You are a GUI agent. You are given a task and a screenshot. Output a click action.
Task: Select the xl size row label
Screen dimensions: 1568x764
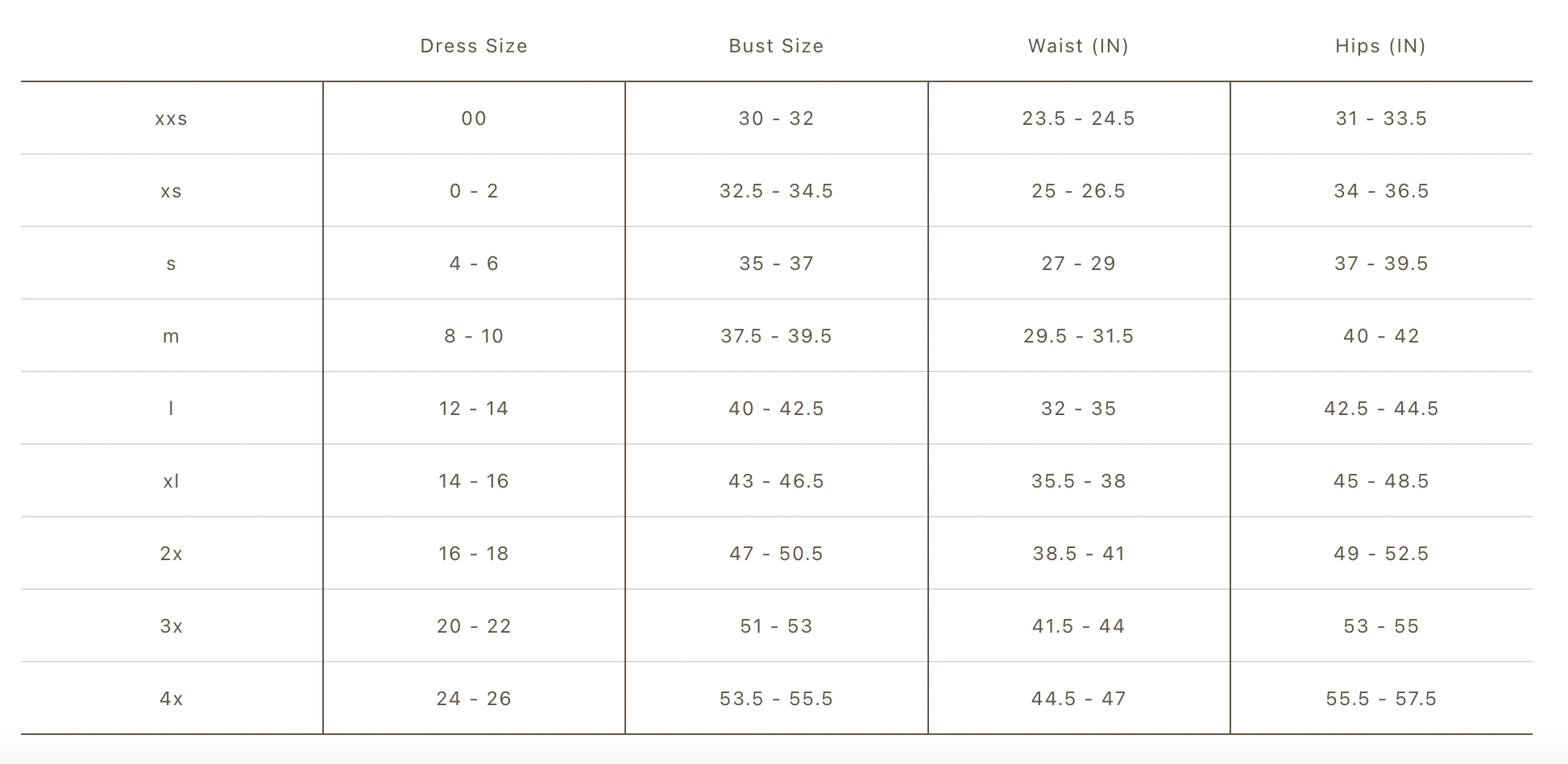coord(171,481)
